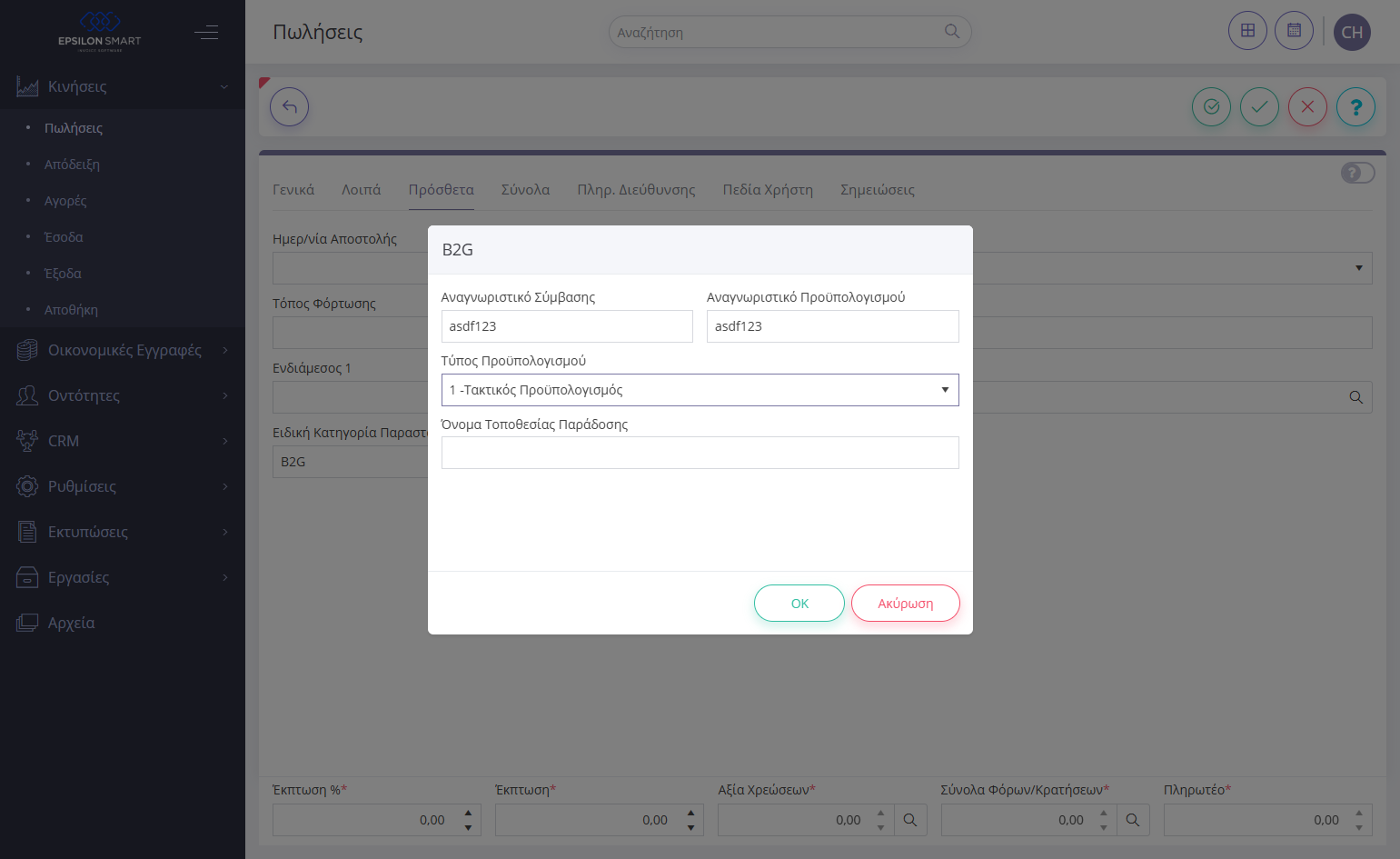Click the Όνομα Τοποθεσίας Παράδοσης field
Screen dimensions: 1400x859
coord(700,453)
